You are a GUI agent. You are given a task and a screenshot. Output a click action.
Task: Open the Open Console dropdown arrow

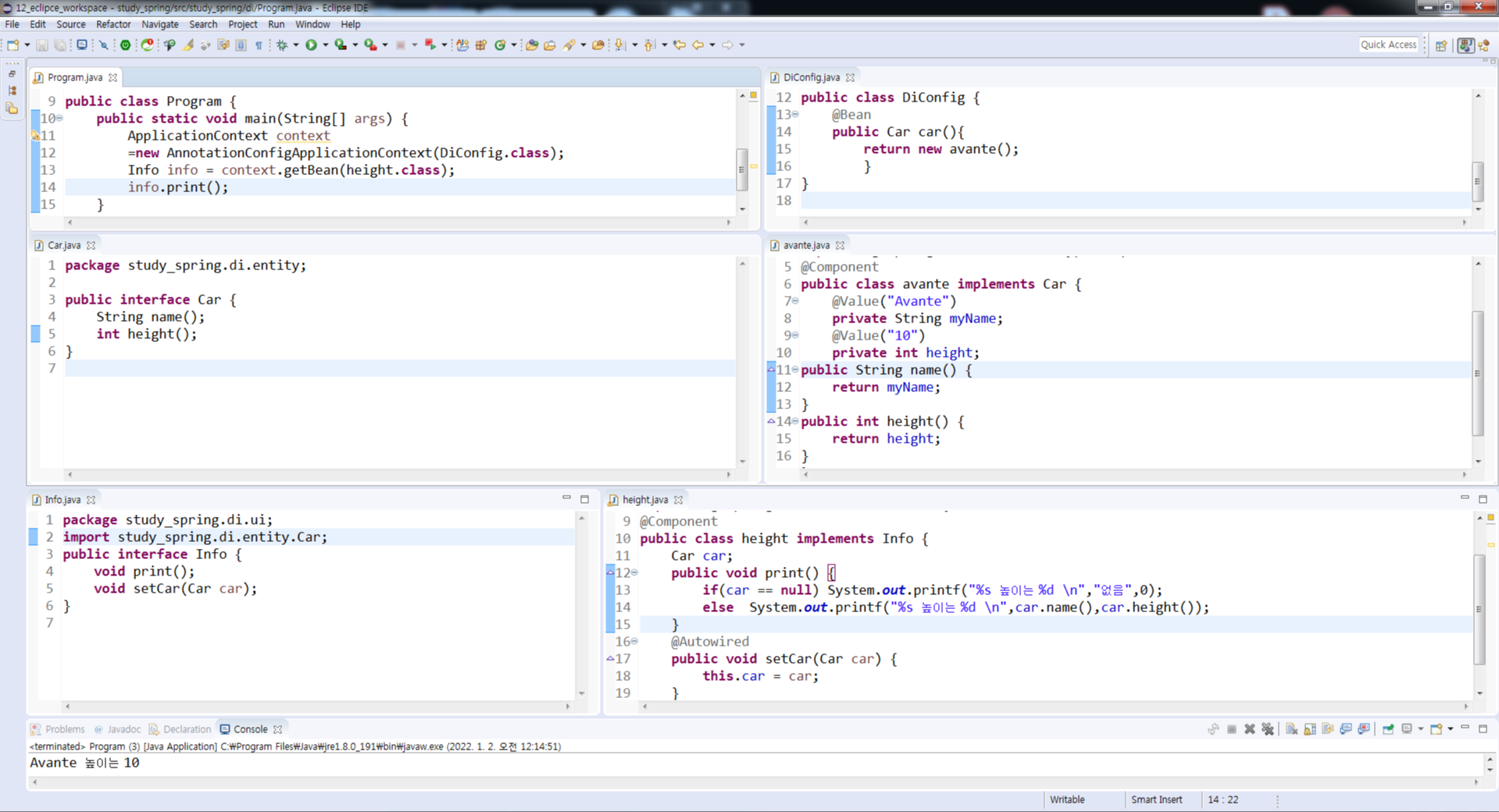1451,729
